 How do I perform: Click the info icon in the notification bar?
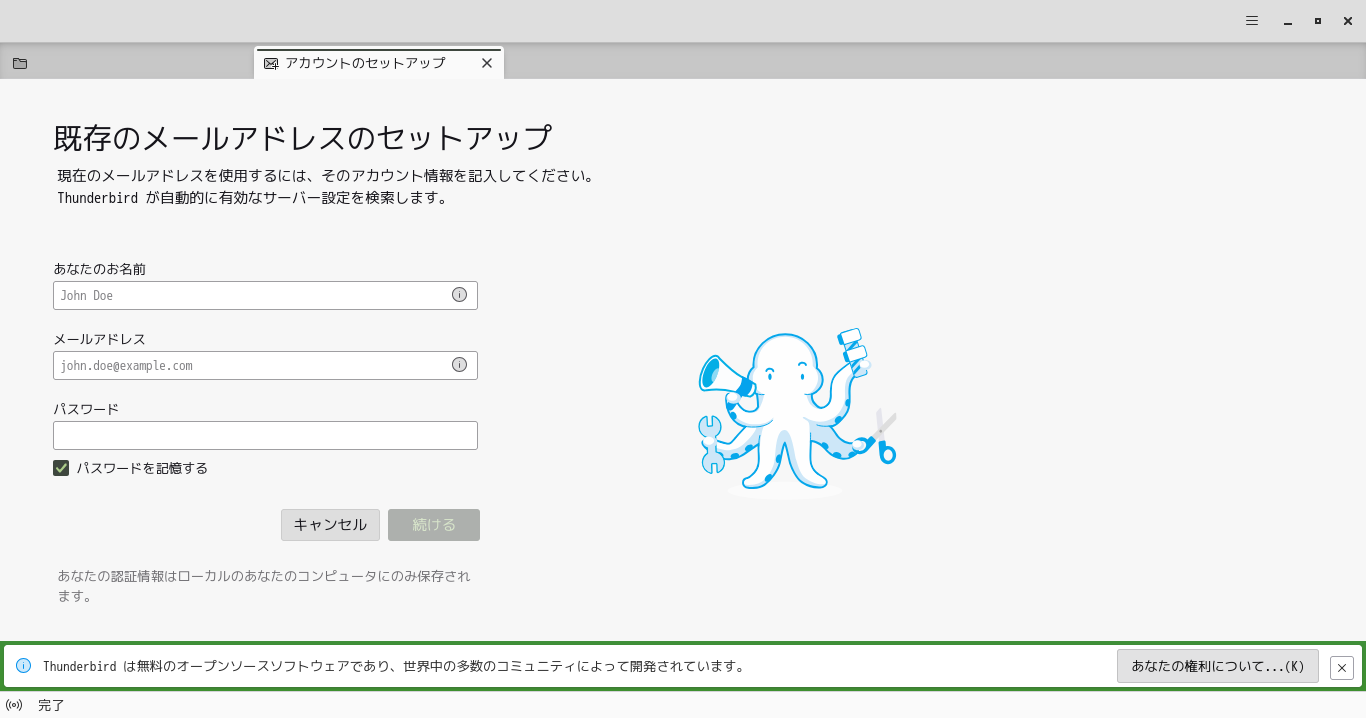click(23, 666)
